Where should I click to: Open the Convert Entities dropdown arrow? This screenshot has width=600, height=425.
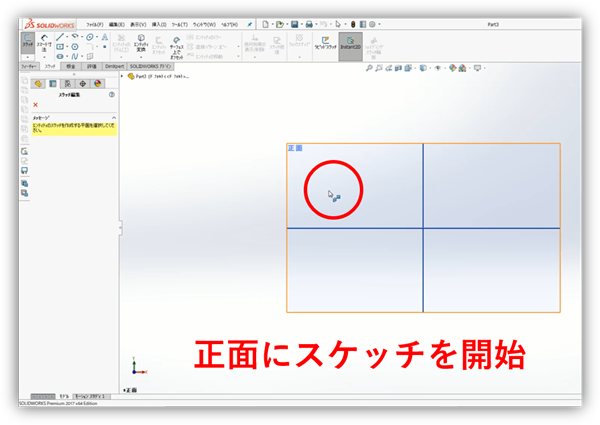(x=141, y=57)
